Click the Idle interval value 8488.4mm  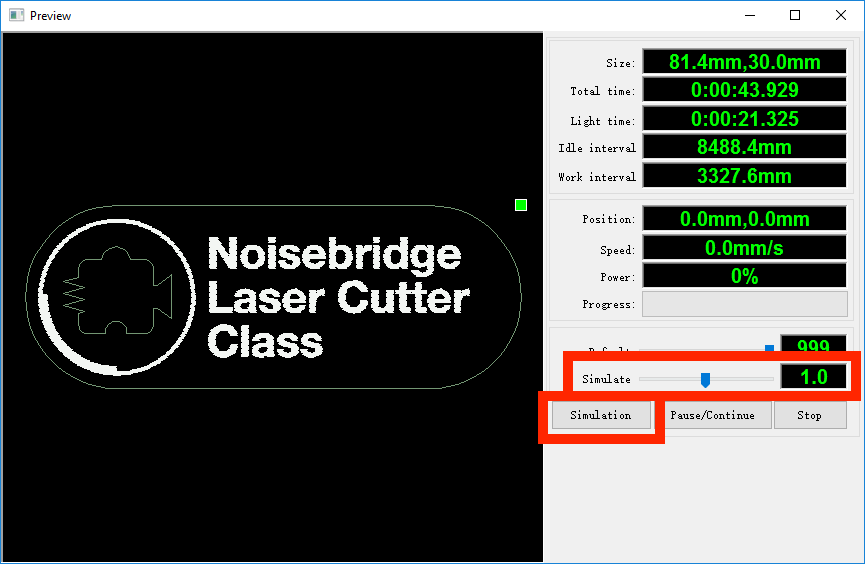(744, 147)
